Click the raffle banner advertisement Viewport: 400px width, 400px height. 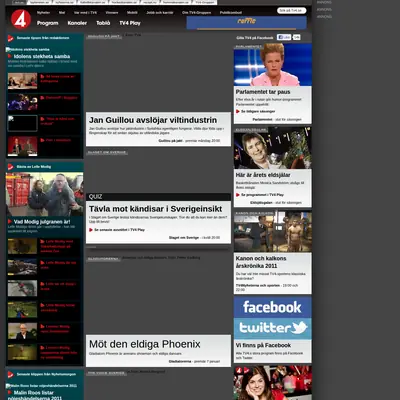click(246, 23)
